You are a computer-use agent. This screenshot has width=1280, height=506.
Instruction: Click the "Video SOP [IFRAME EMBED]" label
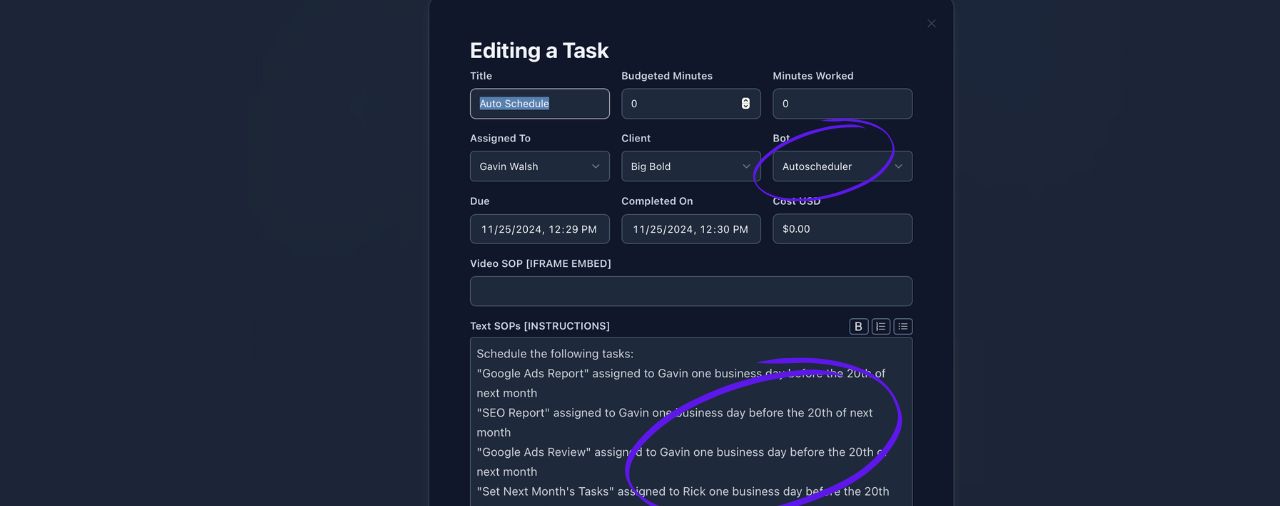click(540, 264)
